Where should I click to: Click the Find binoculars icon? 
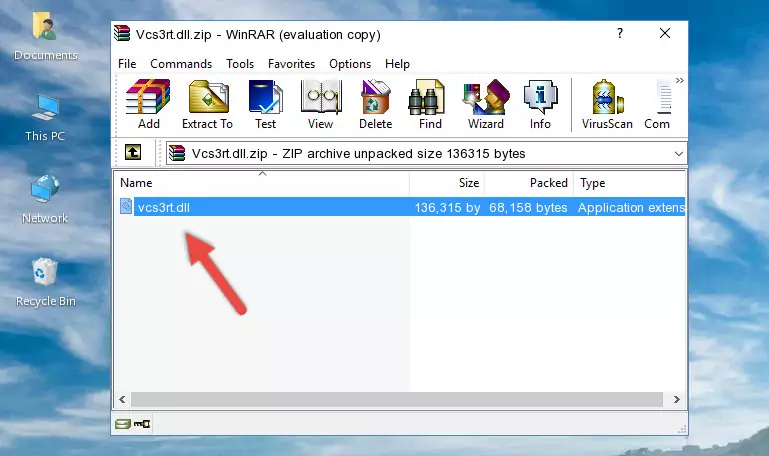click(x=430, y=104)
